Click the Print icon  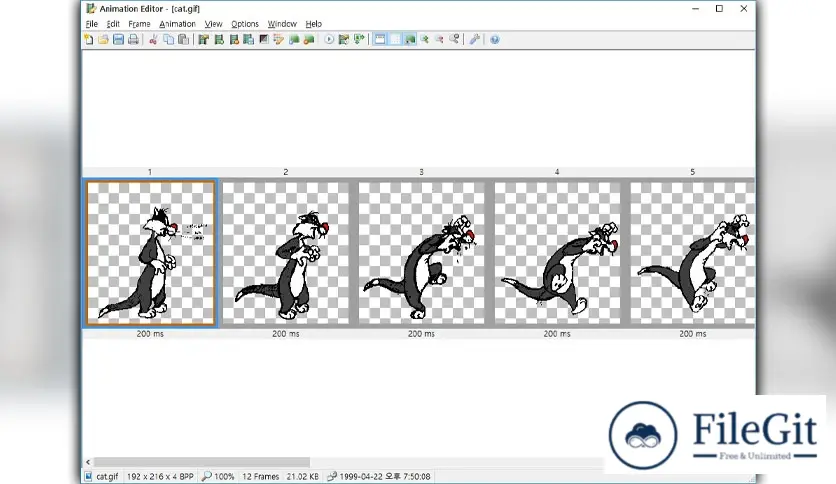pos(133,39)
